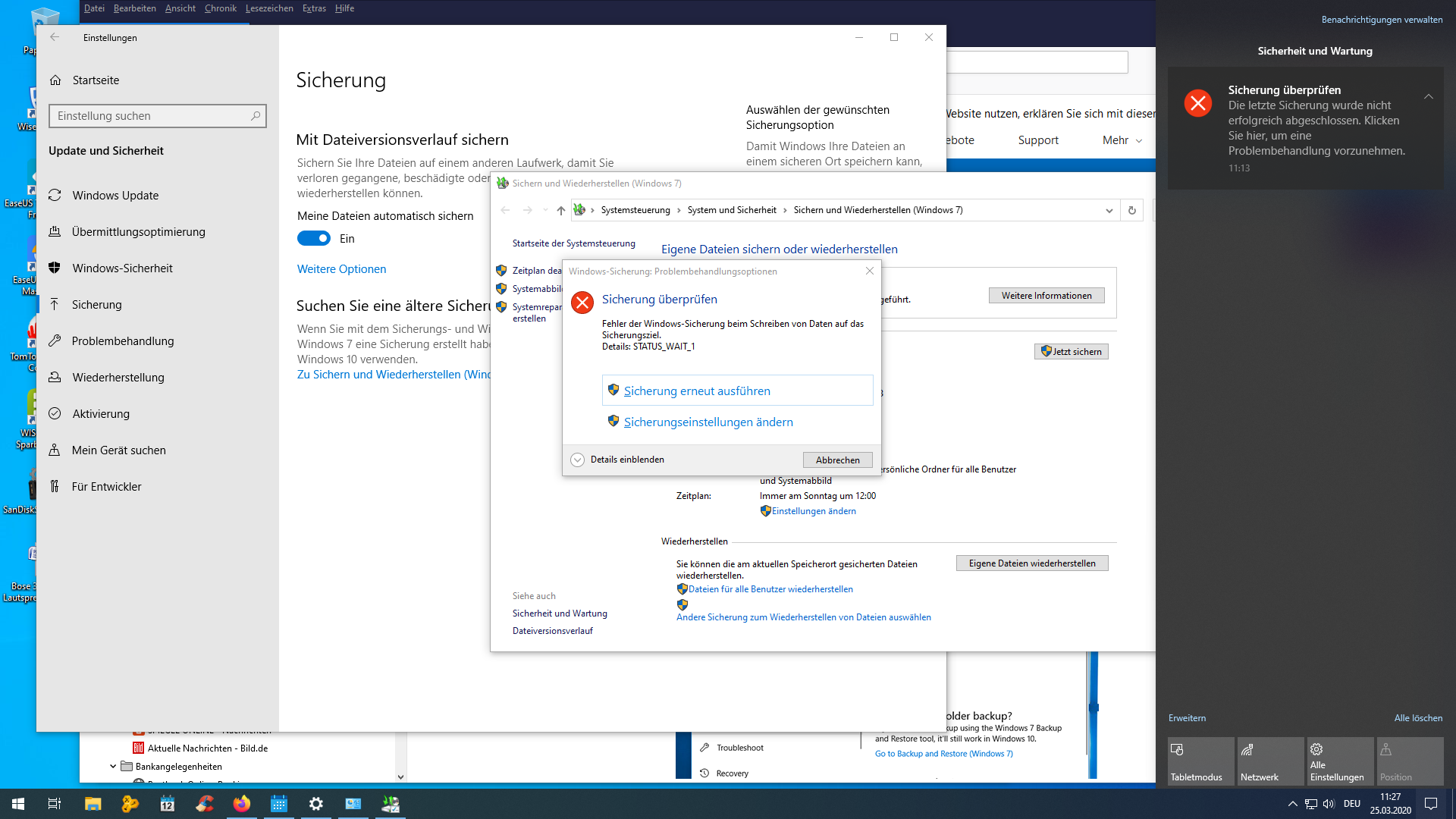Open Weitere Optionen link
The height and width of the screenshot is (819, 1456).
(x=341, y=269)
